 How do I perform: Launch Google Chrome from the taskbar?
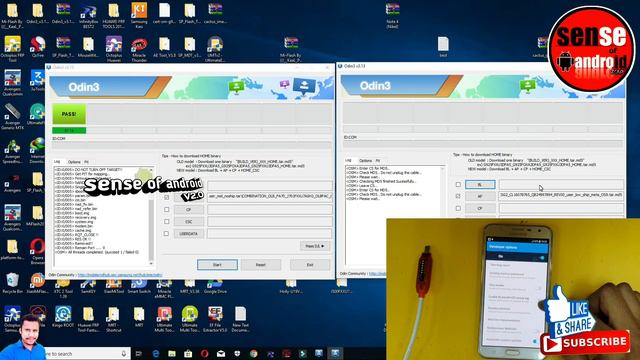point(253,353)
